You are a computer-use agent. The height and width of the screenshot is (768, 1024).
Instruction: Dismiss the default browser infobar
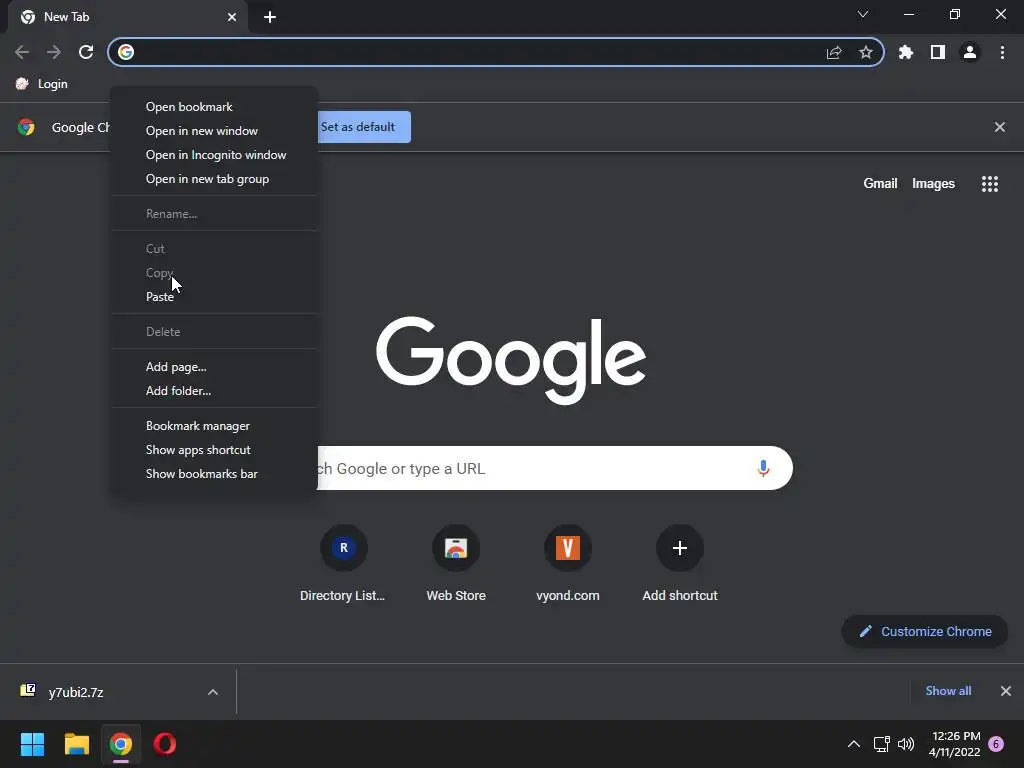pyautogui.click(x=1000, y=127)
